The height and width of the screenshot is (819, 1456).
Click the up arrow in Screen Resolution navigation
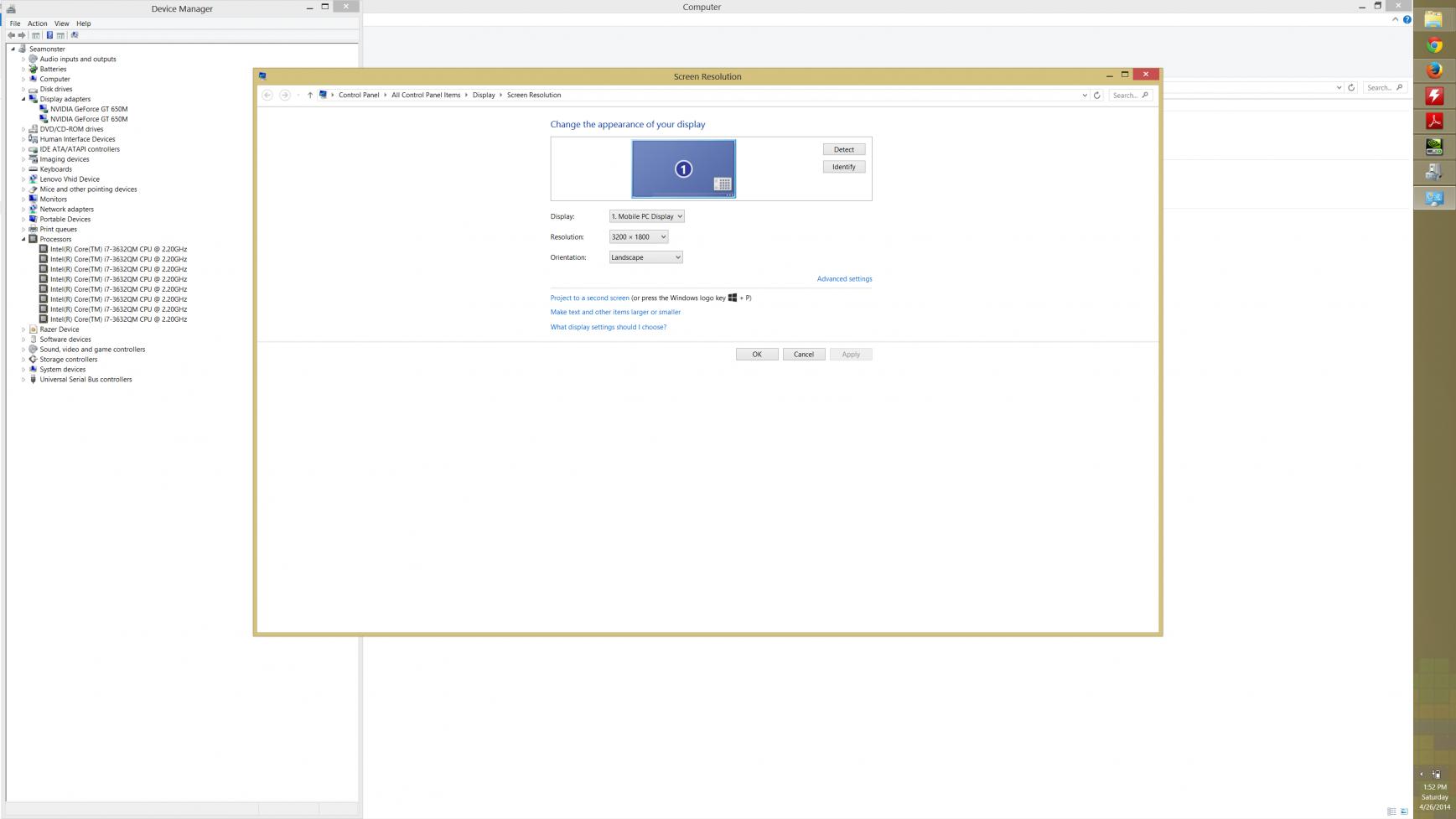[310, 96]
